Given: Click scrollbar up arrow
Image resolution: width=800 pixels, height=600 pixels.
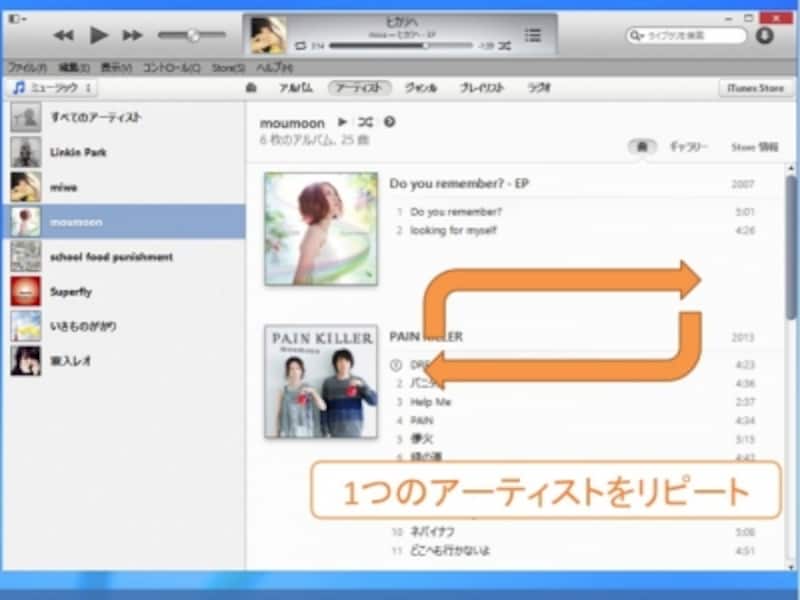Looking at the screenshot, I should (x=791, y=168).
